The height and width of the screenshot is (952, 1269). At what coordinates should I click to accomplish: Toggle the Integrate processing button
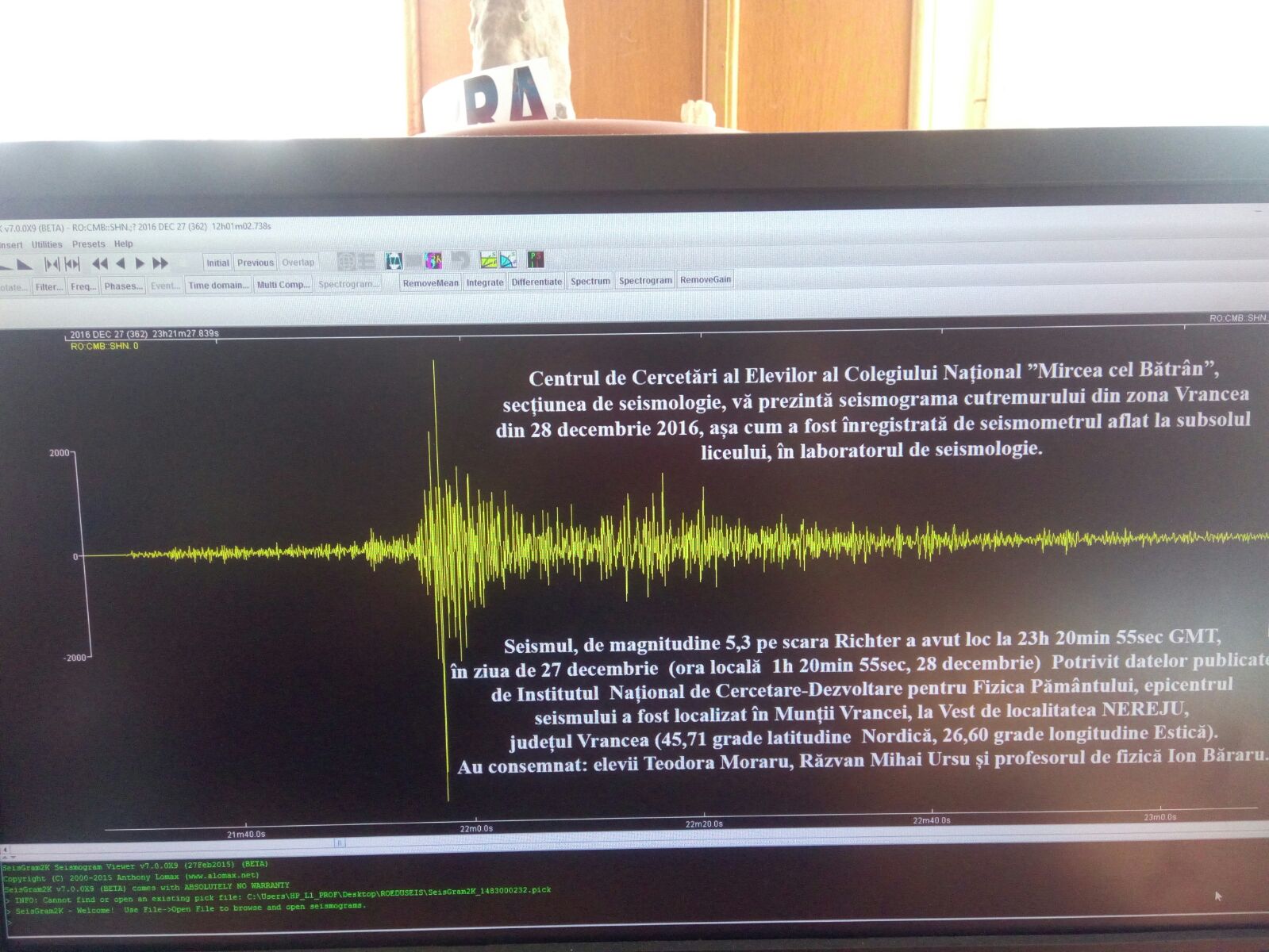tap(485, 282)
